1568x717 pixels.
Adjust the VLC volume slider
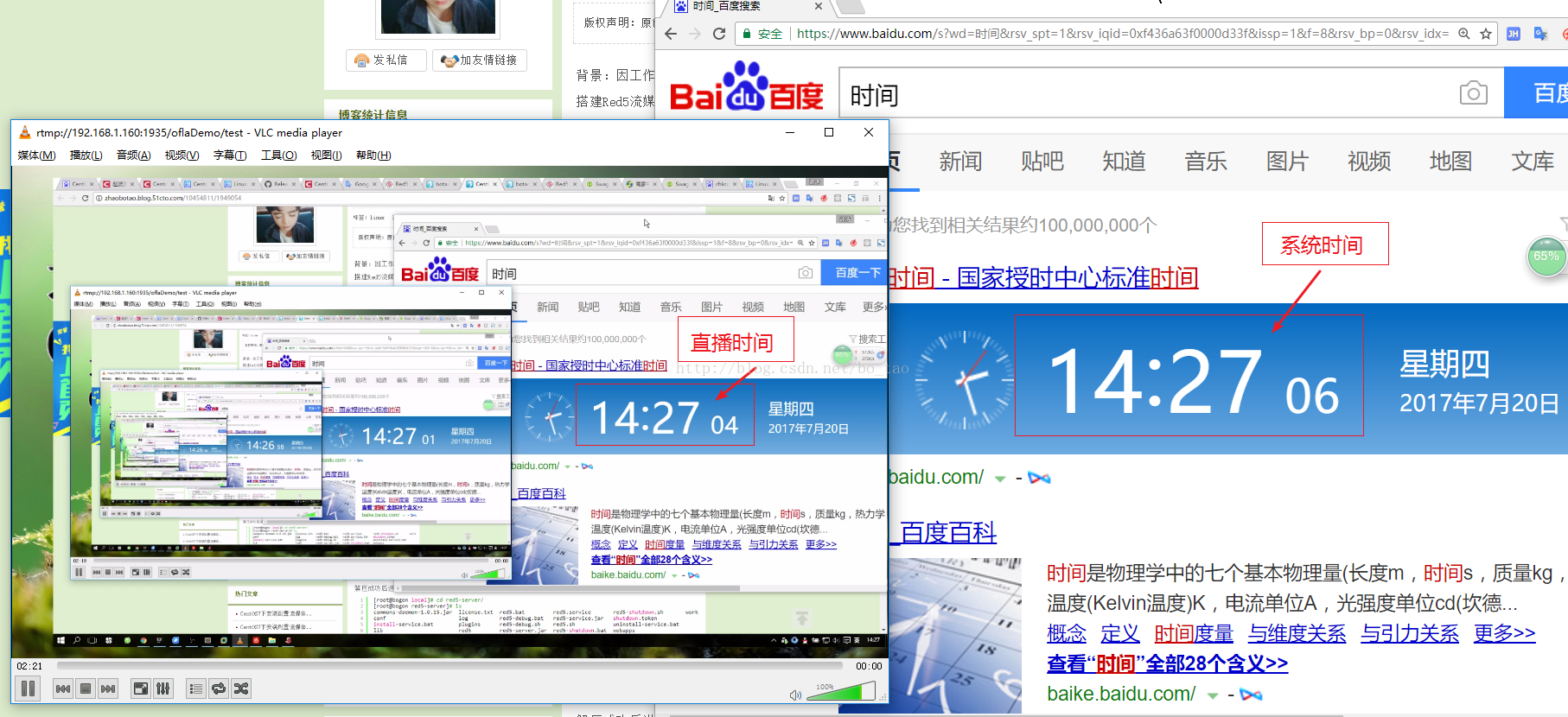(841, 691)
